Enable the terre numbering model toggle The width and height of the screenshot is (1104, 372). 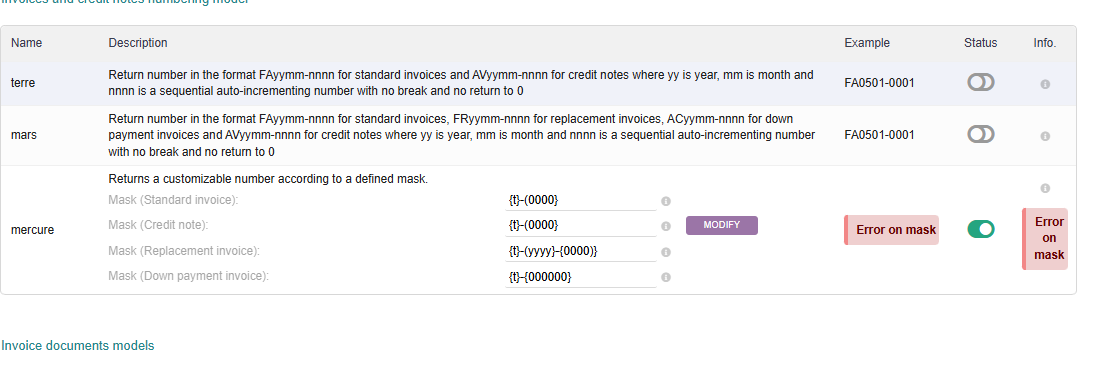coord(980,82)
